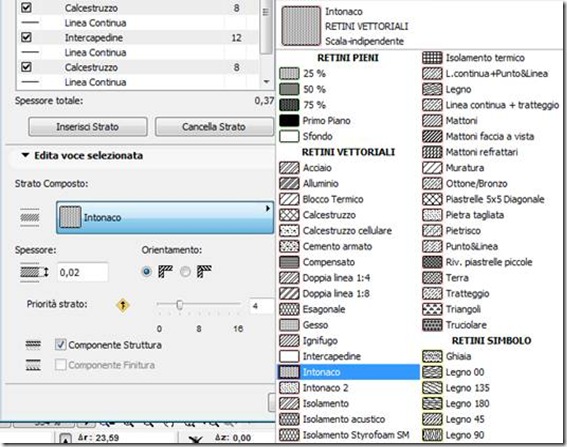Select the Alluminio hatch icon
Screen dimensions: 567x447
click(289, 183)
